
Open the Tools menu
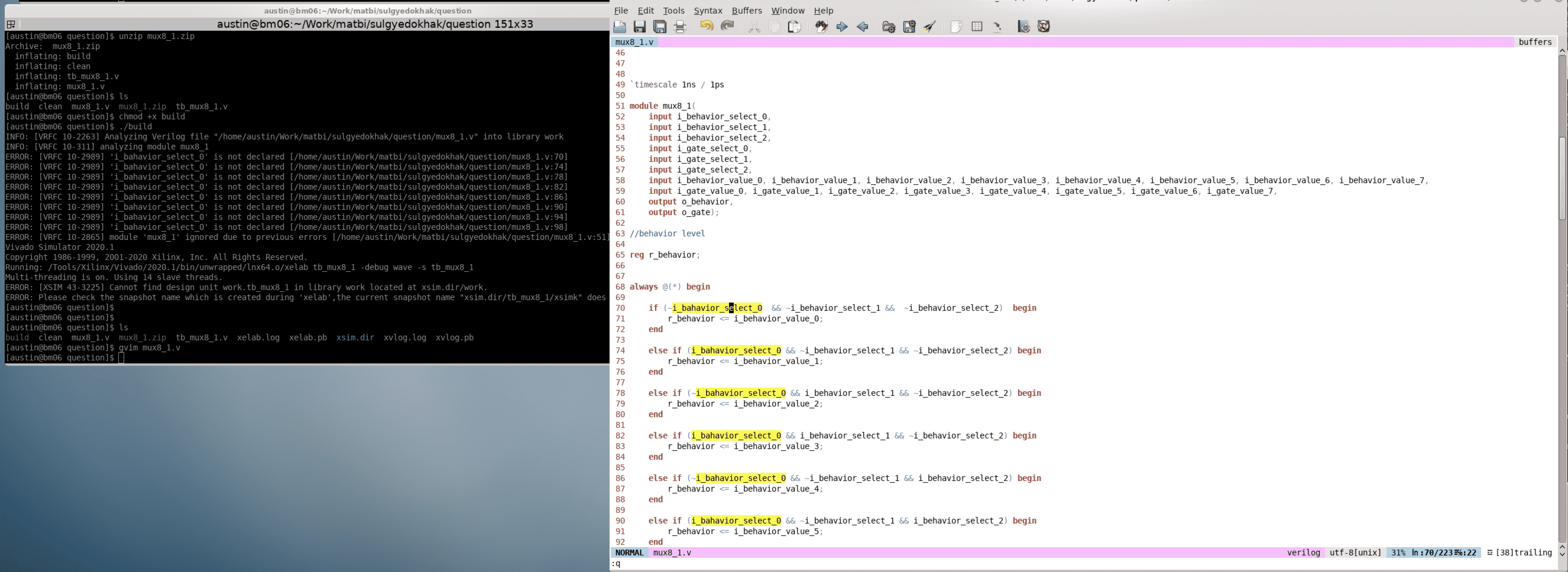pos(673,10)
